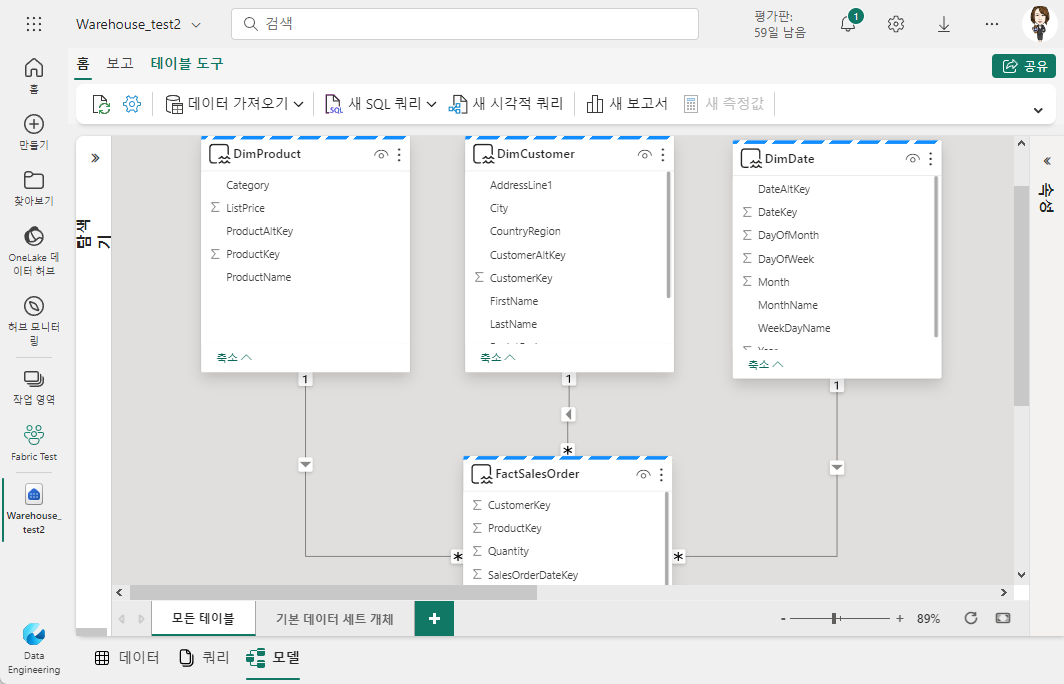The height and width of the screenshot is (684, 1064).
Task: Toggle visibility eye of FactSalesOrder table
Action: [643, 474]
